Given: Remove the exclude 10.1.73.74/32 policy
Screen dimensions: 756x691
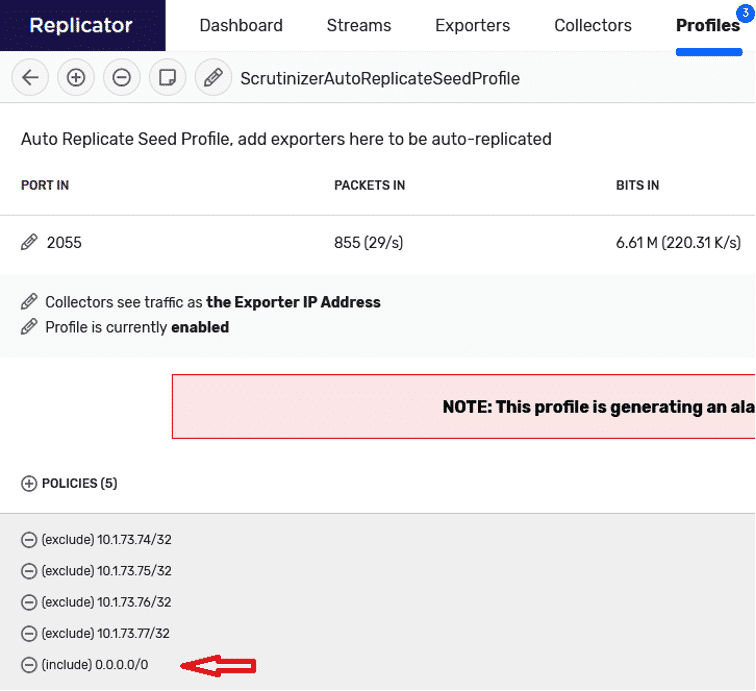Looking at the screenshot, I should click(x=29, y=540).
